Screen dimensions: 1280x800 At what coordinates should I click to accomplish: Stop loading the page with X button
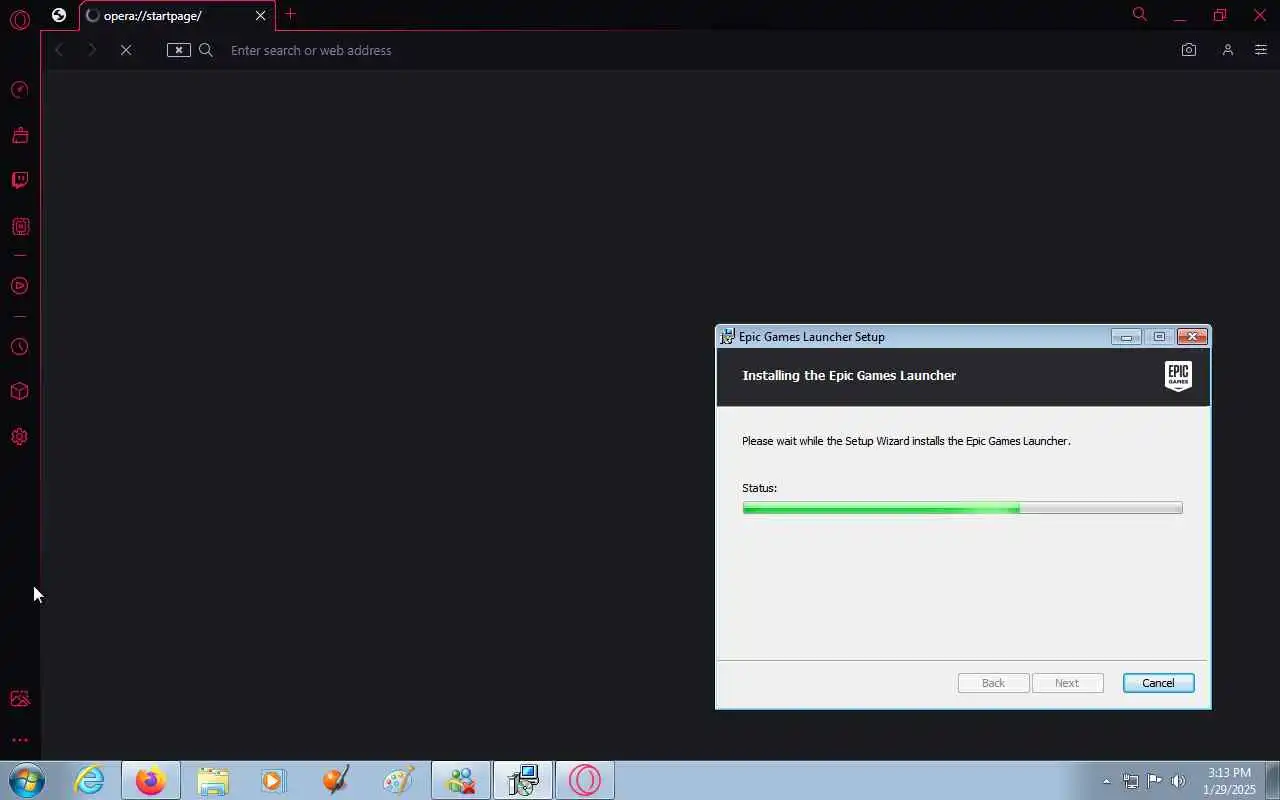point(126,50)
